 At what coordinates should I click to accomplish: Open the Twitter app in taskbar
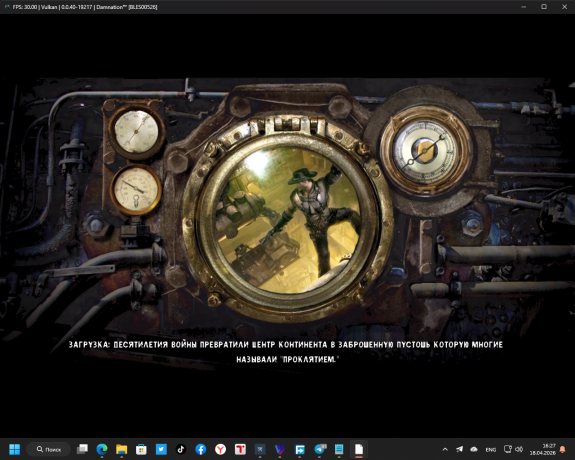tap(161, 449)
